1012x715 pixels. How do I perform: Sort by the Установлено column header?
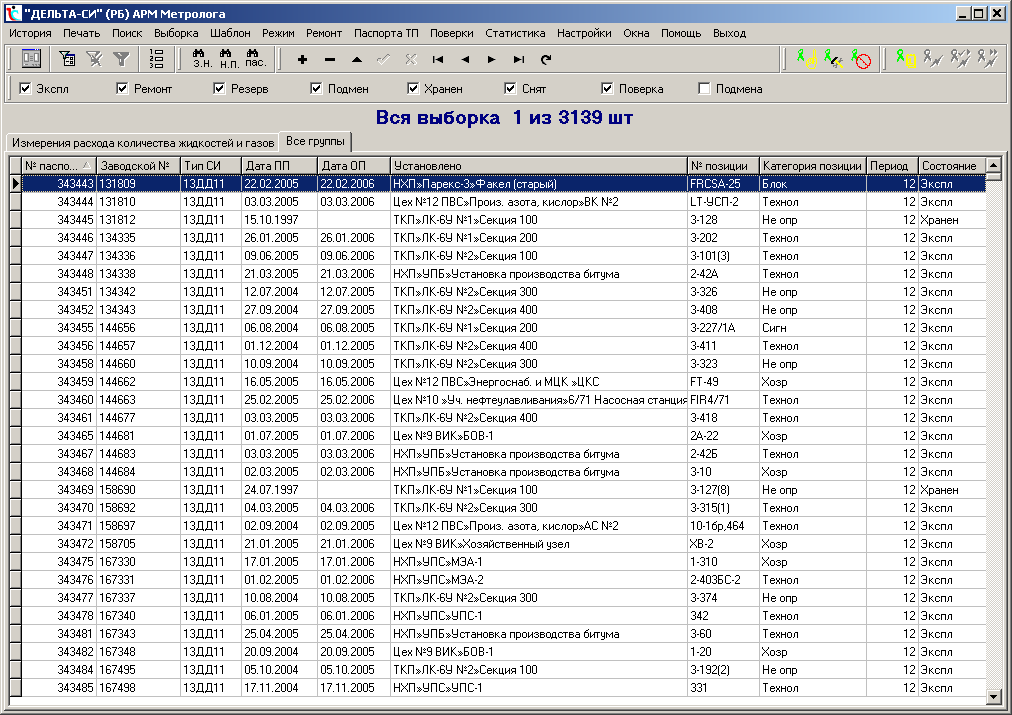point(538,165)
